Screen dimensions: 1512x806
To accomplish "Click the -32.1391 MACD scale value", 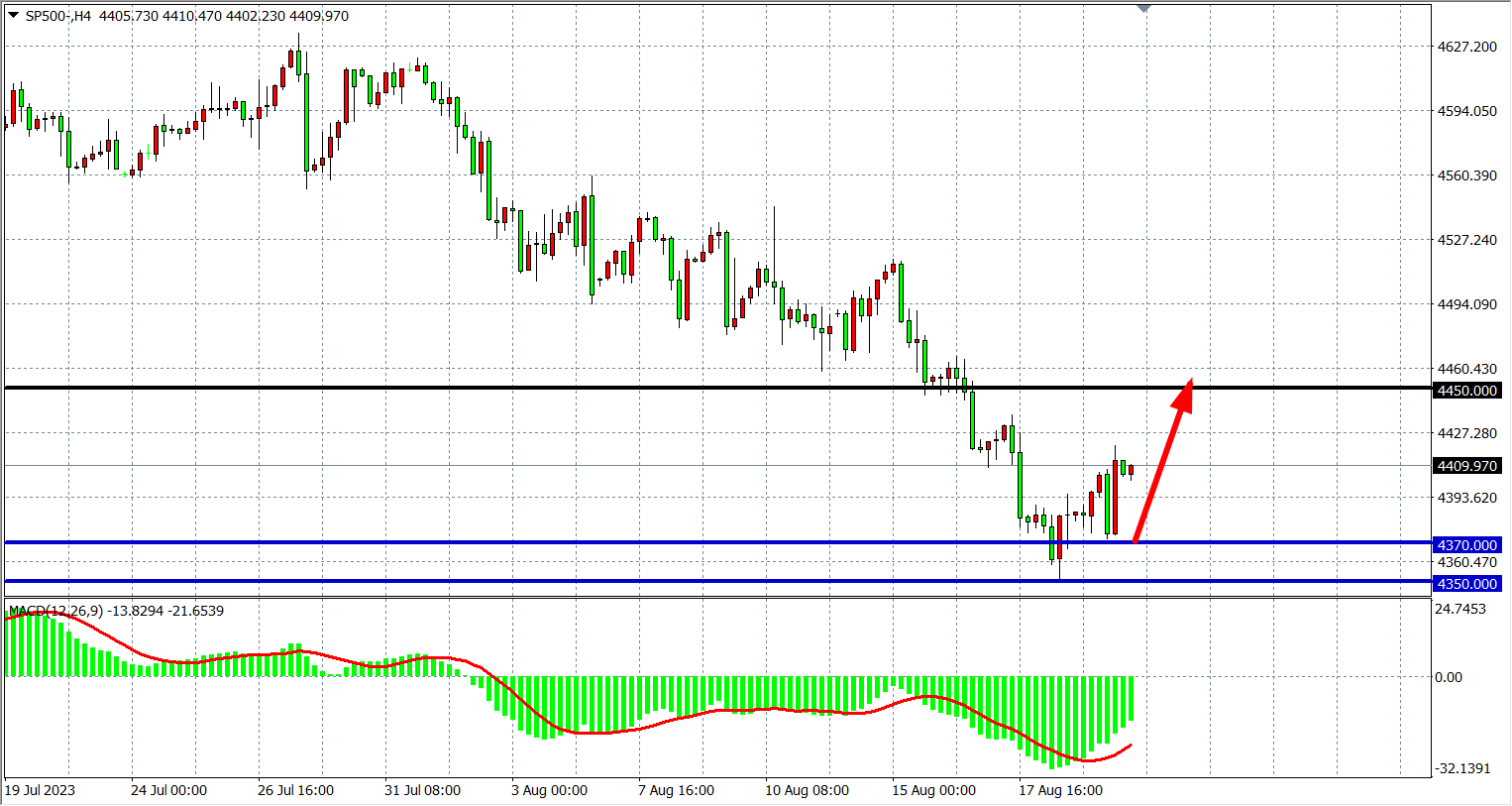I will (1462, 768).
